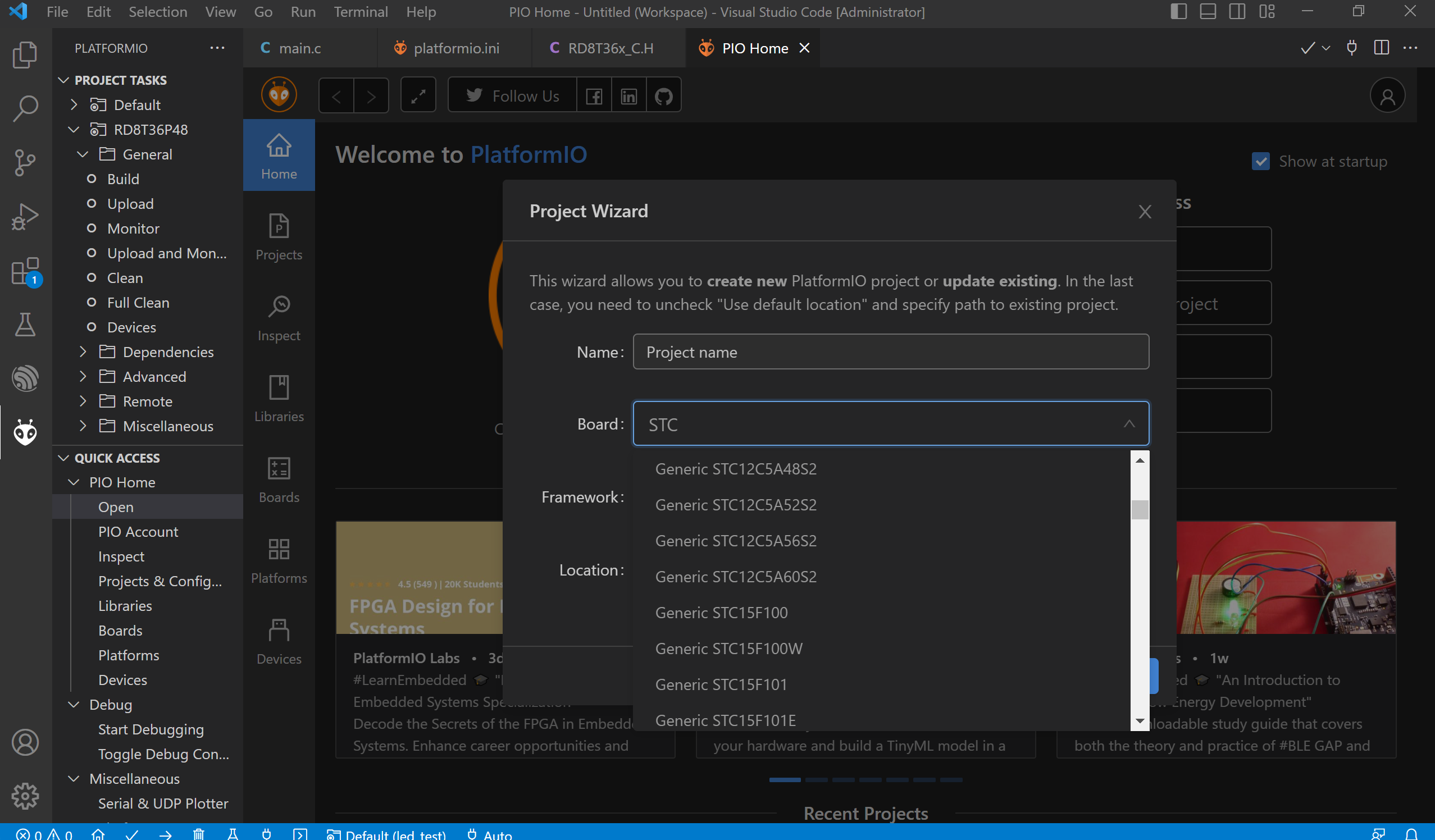Open Manage gear settings
The width and height of the screenshot is (1435, 840).
tap(25, 796)
